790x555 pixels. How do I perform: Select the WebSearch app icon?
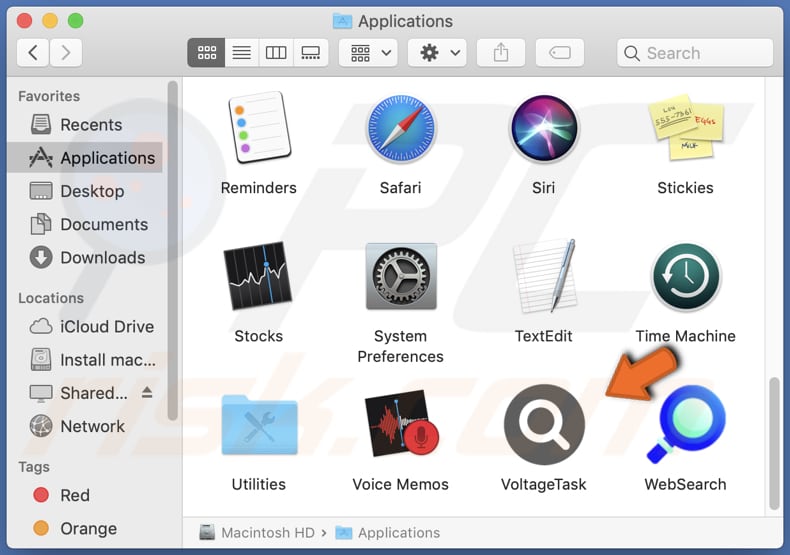(x=686, y=425)
